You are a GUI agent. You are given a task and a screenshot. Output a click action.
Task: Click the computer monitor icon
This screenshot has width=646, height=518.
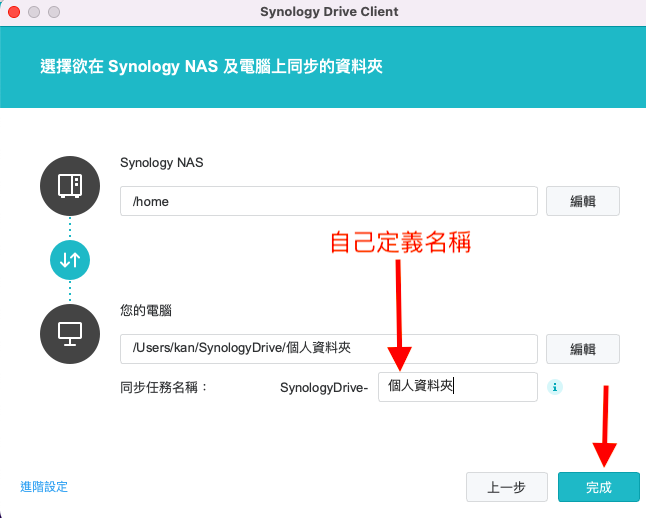coord(70,333)
